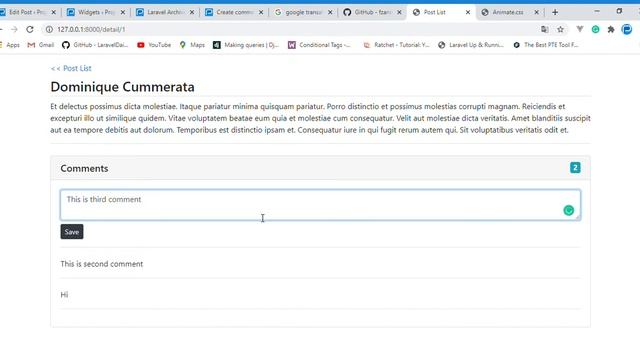The image size is (640, 360).
Task: Click the Comments card header text
Action: 84,168
